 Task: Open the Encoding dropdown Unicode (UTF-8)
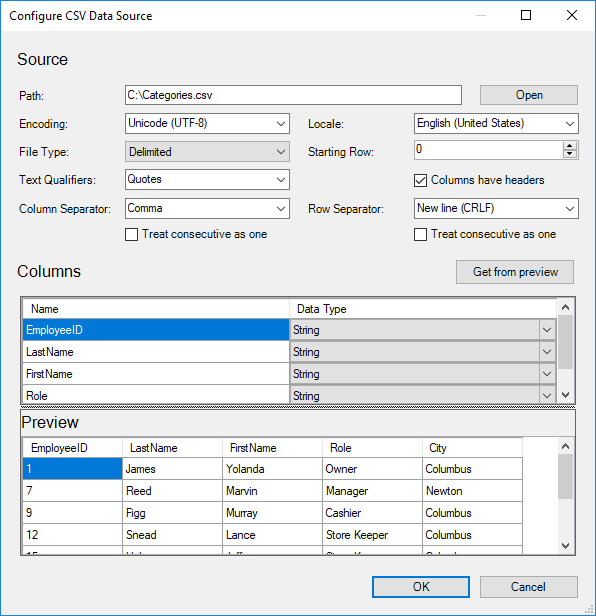[x=207, y=123]
